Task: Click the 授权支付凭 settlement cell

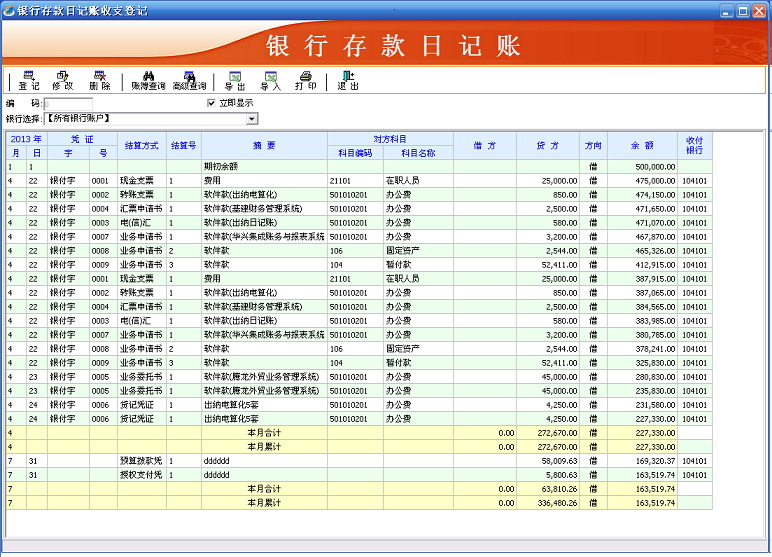Action: (142, 475)
